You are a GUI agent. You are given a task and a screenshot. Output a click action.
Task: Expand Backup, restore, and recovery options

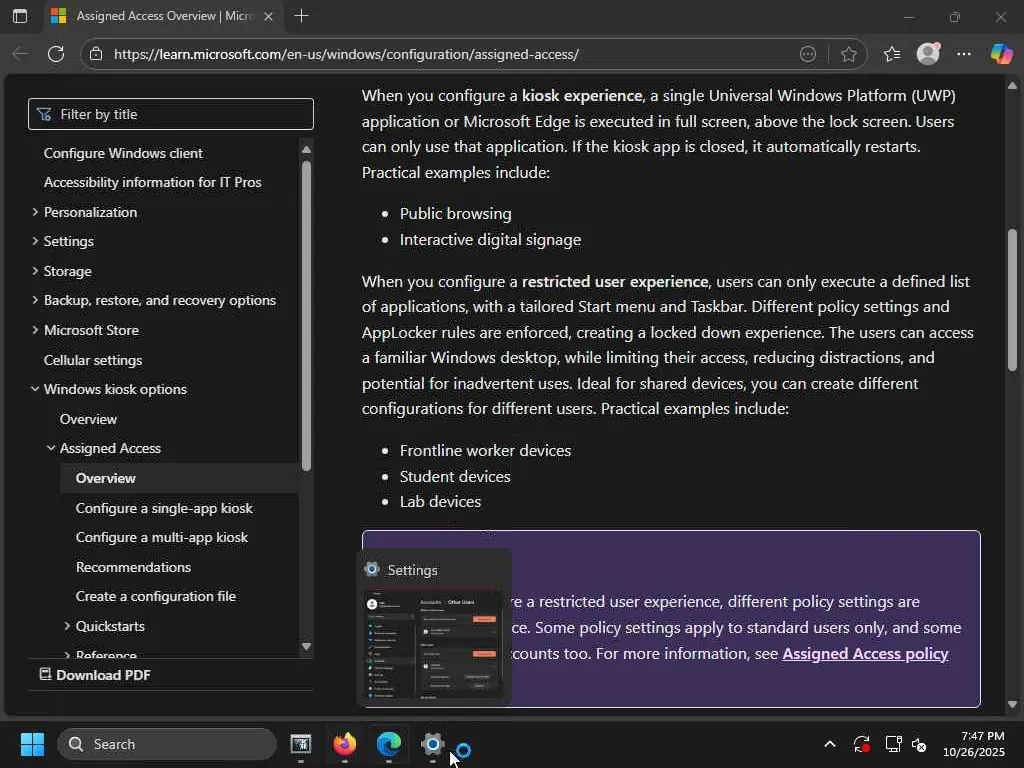point(35,300)
